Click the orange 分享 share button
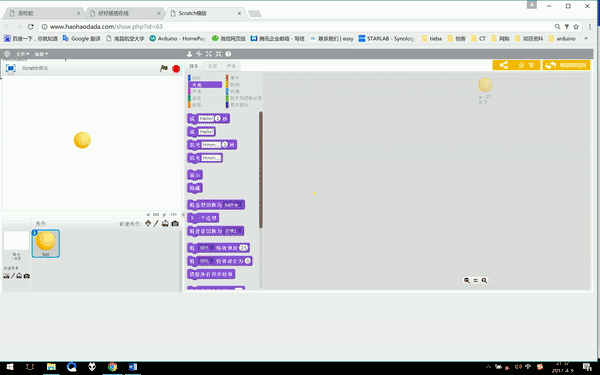Screen dimensions: 600x375 click(x=516, y=65)
